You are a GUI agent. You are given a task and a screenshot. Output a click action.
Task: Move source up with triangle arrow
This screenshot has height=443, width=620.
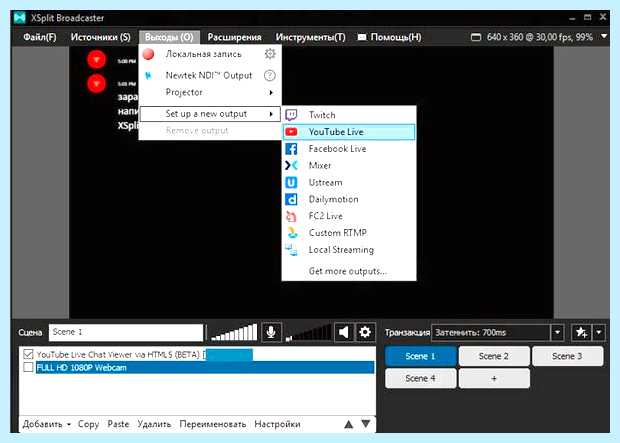point(348,424)
